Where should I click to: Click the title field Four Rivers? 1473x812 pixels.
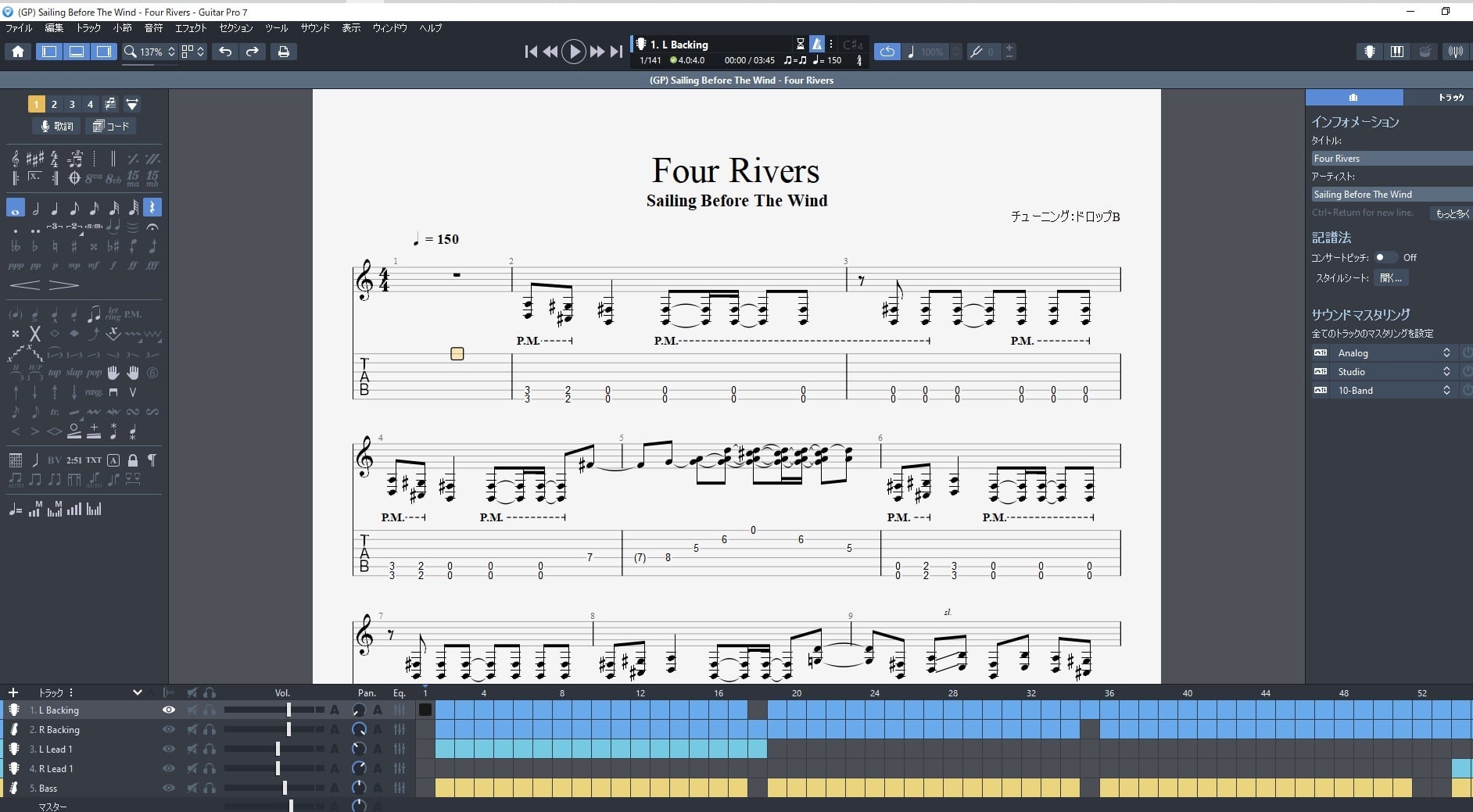(1392, 158)
